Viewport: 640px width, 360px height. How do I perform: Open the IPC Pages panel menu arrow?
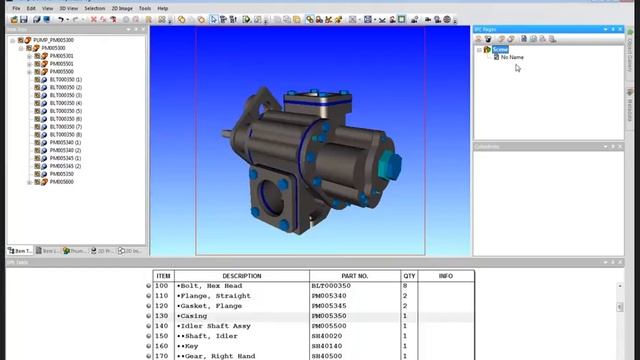[605, 29]
